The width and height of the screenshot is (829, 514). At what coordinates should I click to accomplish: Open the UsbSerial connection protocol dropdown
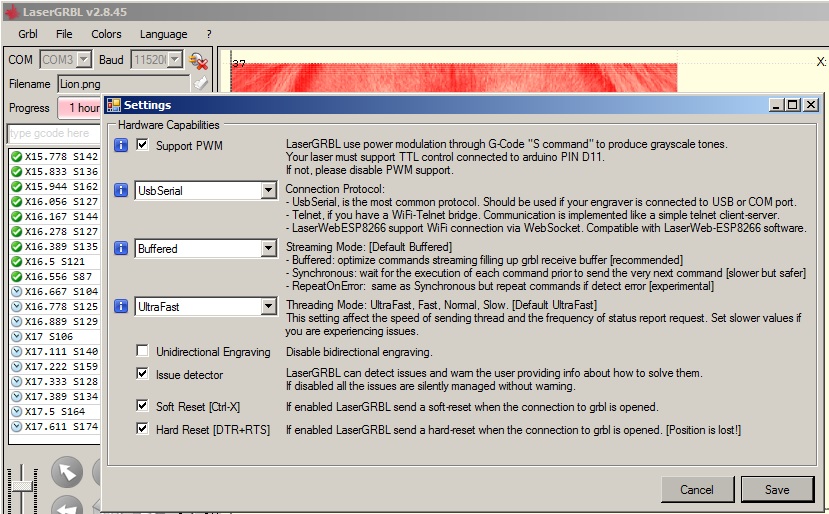(x=269, y=190)
